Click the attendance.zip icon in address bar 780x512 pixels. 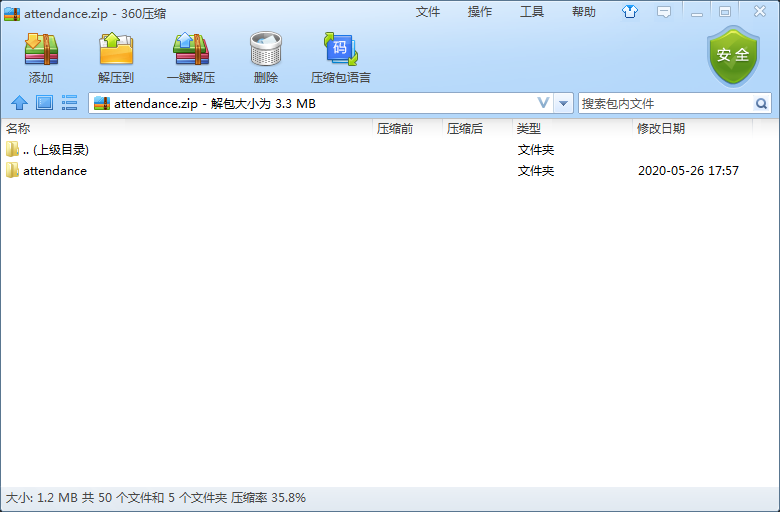(x=102, y=103)
